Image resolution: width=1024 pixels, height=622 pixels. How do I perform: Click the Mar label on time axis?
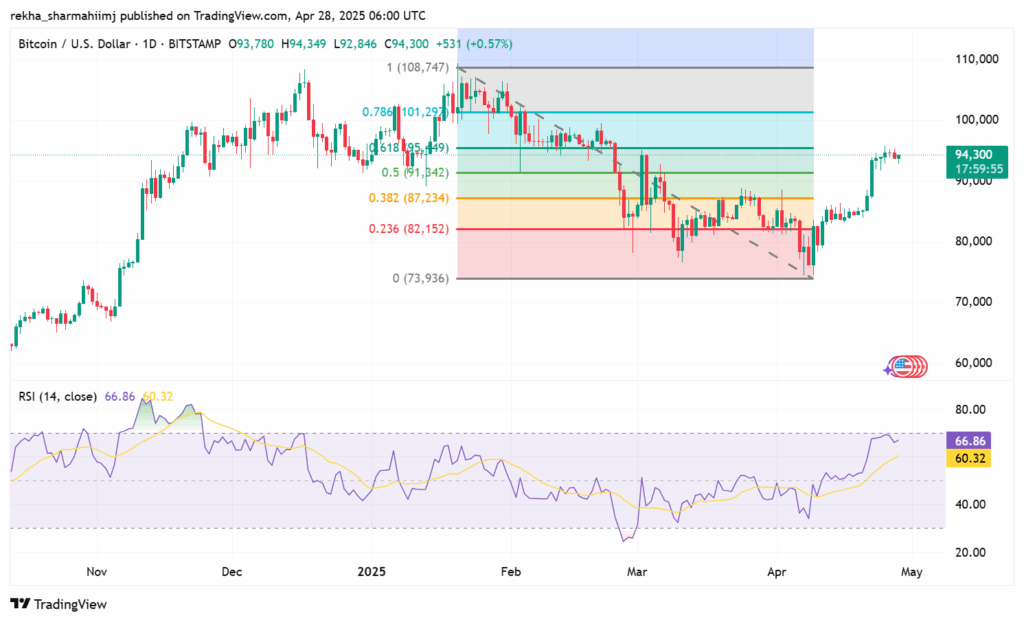coord(637,573)
